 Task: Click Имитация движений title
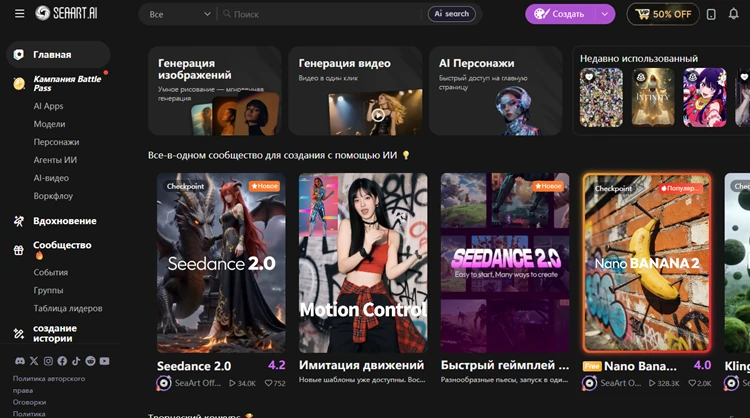[361, 365]
